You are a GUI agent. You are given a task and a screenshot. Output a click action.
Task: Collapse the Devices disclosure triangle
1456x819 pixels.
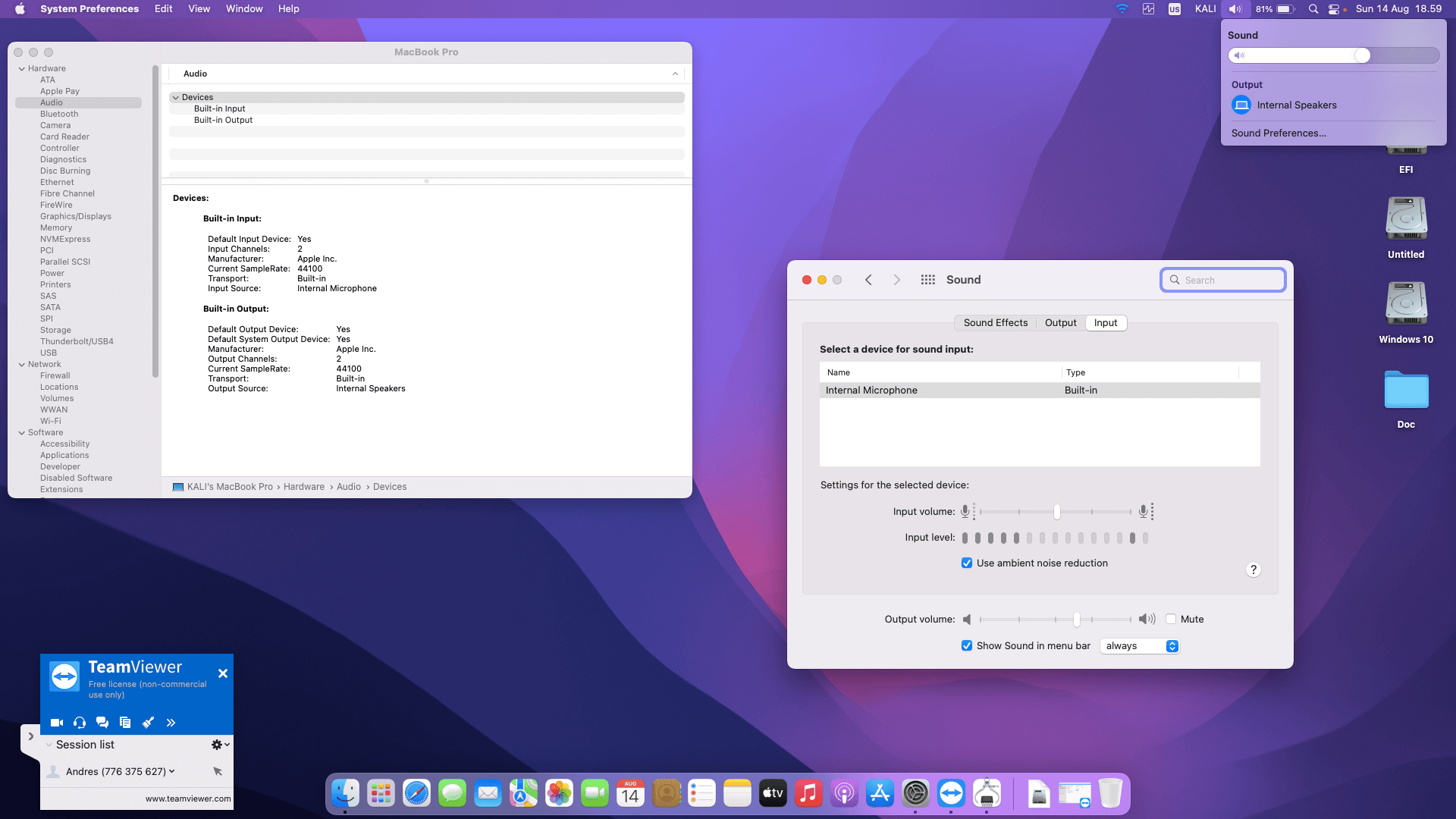point(176,97)
